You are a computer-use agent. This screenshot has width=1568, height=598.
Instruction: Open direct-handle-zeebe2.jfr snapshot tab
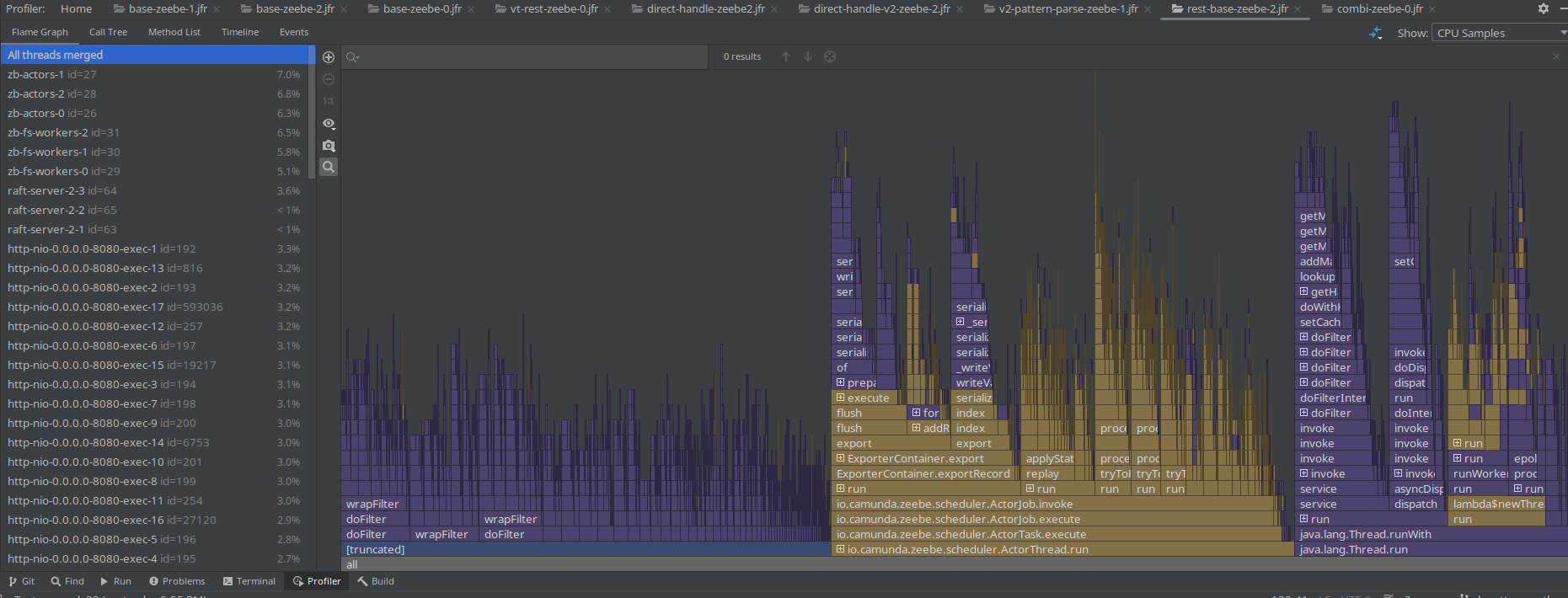(x=698, y=8)
